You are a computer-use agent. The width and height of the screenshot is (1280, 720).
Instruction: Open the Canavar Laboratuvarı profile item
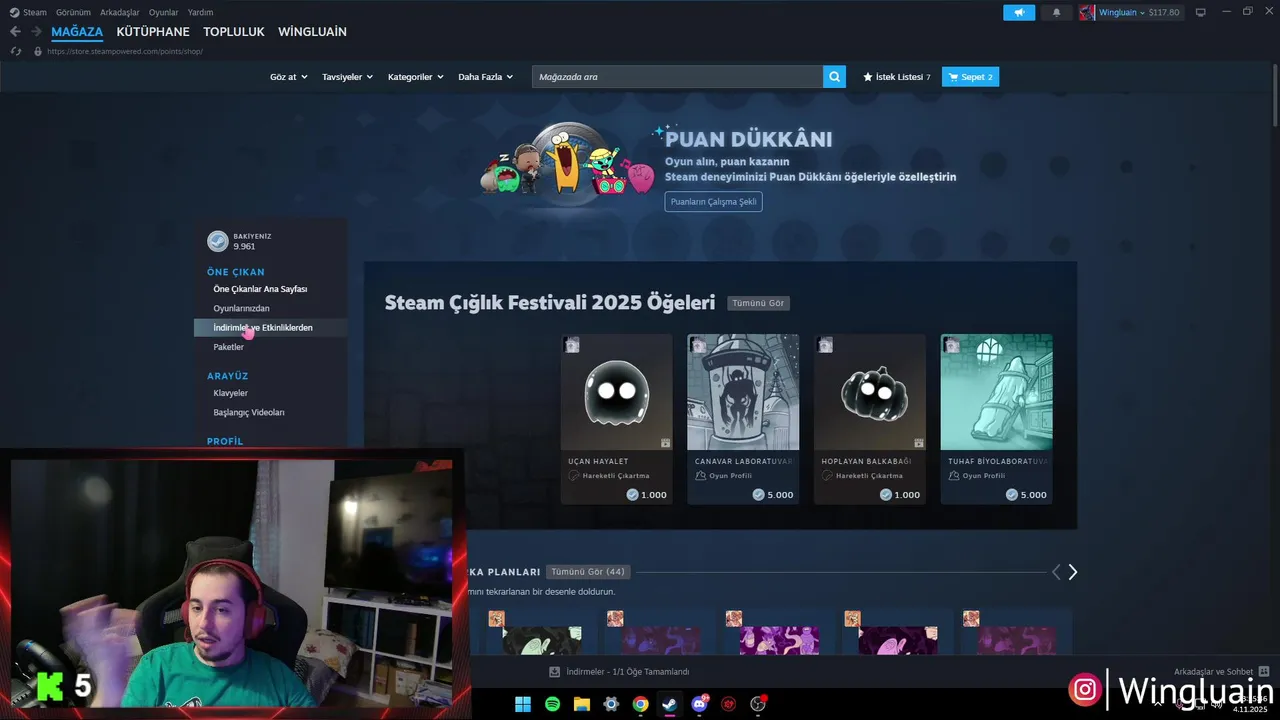pos(743,419)
